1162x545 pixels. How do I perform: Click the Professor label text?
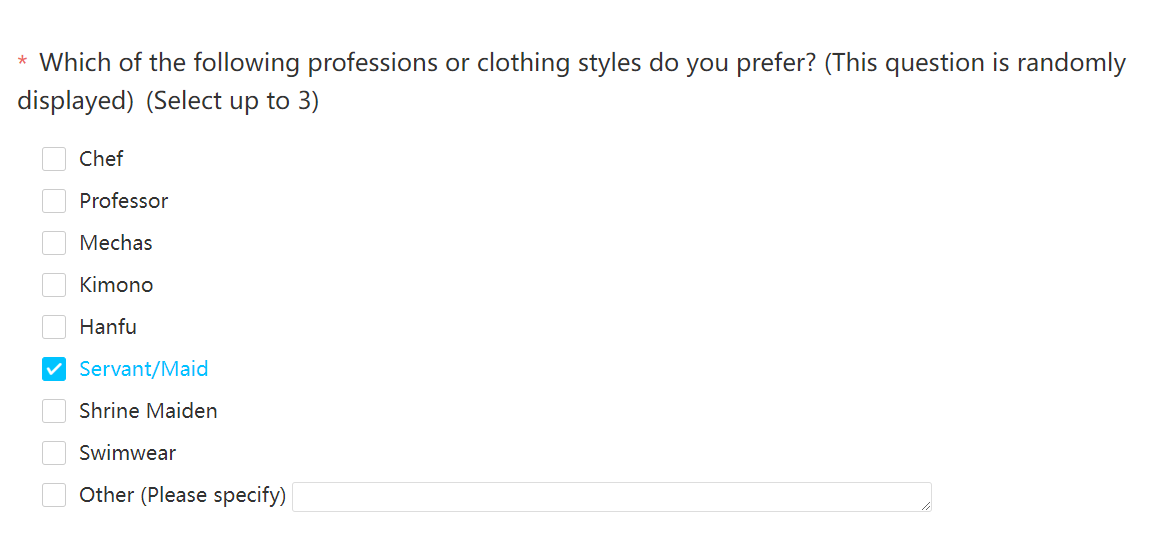[x=124, y=201]
